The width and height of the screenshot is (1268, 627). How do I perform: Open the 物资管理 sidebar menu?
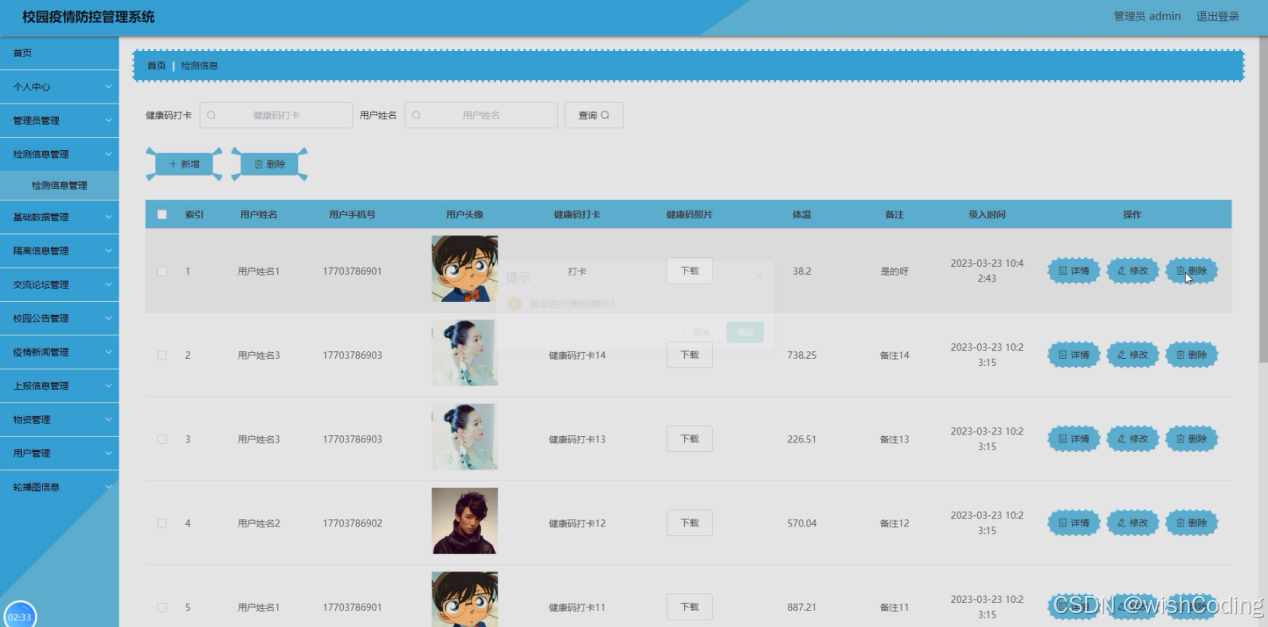(x=59, y=420)
